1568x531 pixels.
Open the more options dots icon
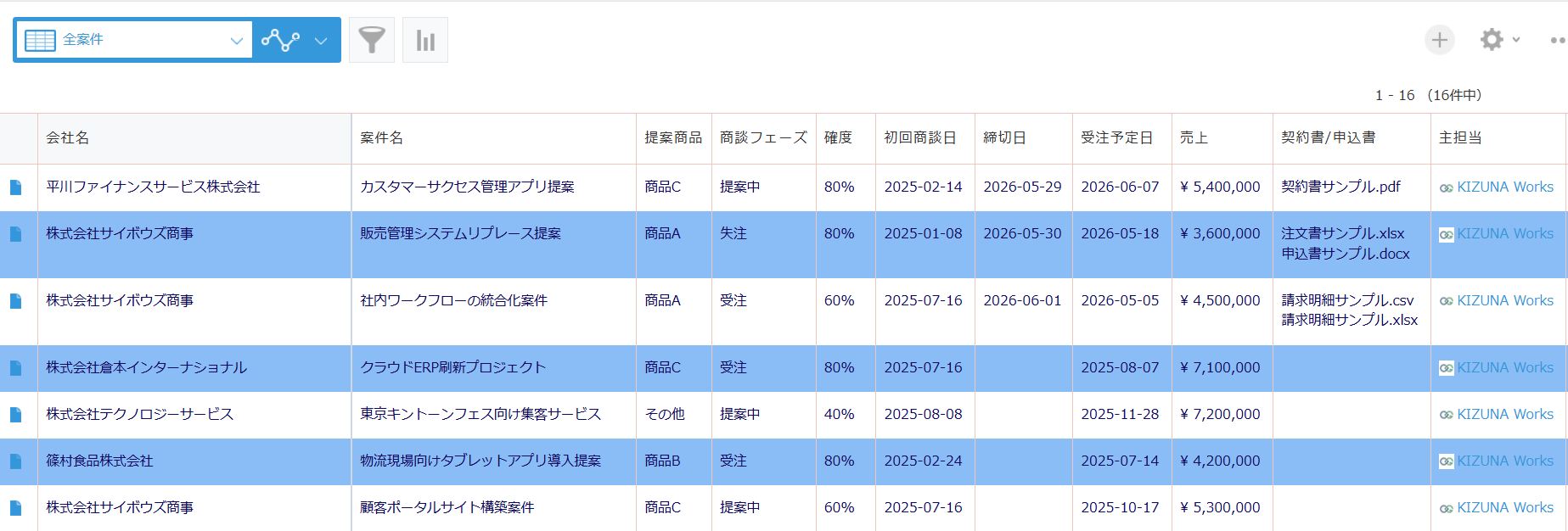click(x=1558, y=40)
